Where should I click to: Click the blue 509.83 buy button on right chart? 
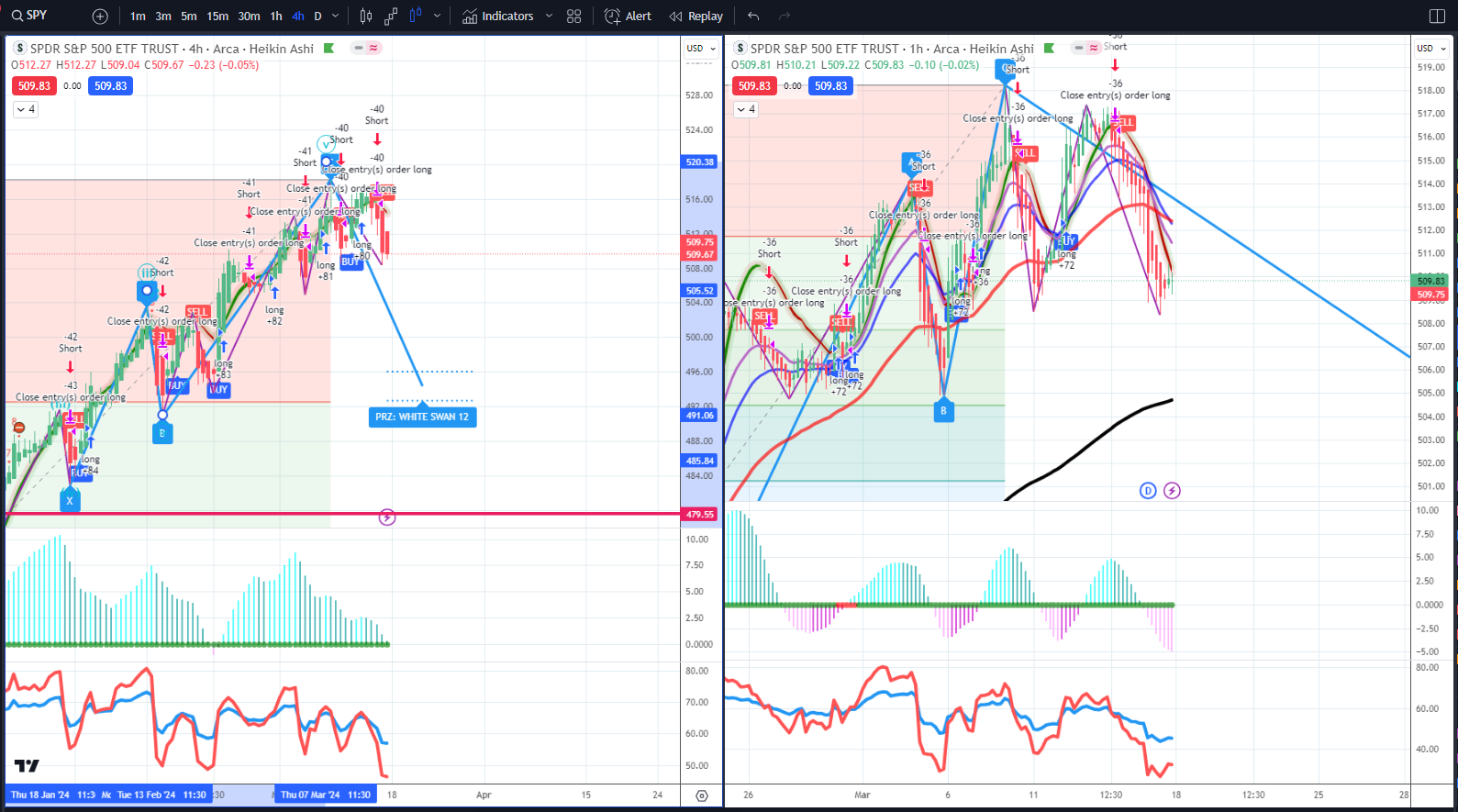[830, 85]
